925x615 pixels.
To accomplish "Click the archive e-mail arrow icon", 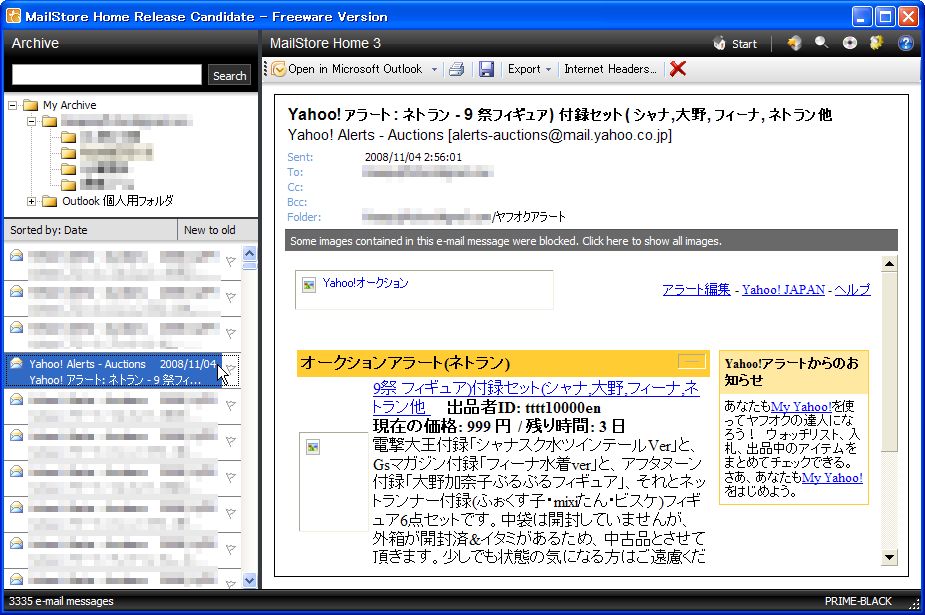I will 795,43.
